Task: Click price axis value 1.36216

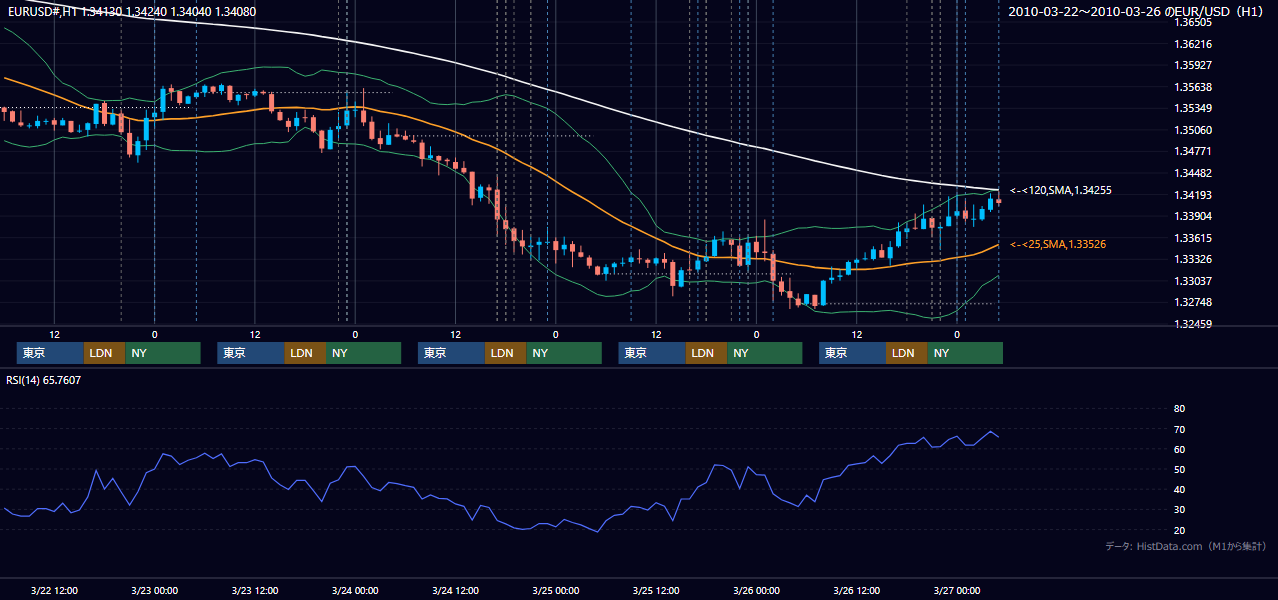Action: click(1193, 44)
